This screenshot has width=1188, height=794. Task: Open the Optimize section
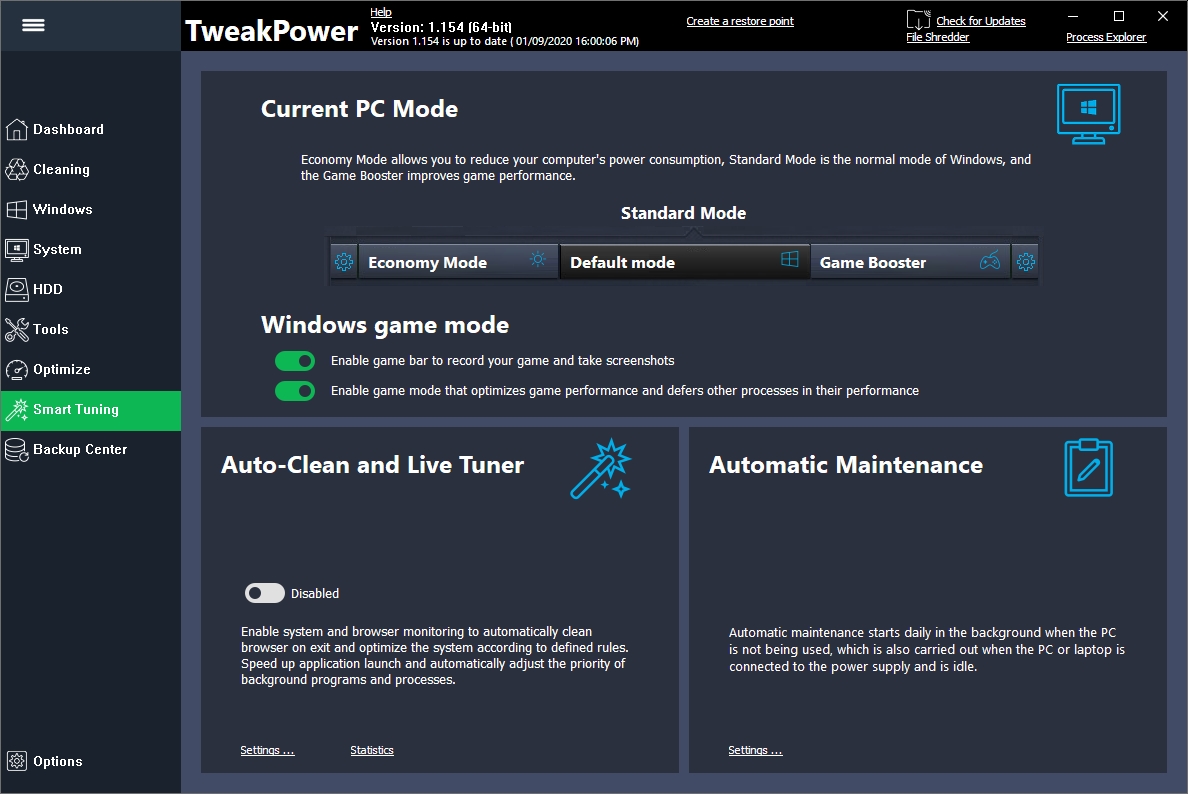click(90, 370)
